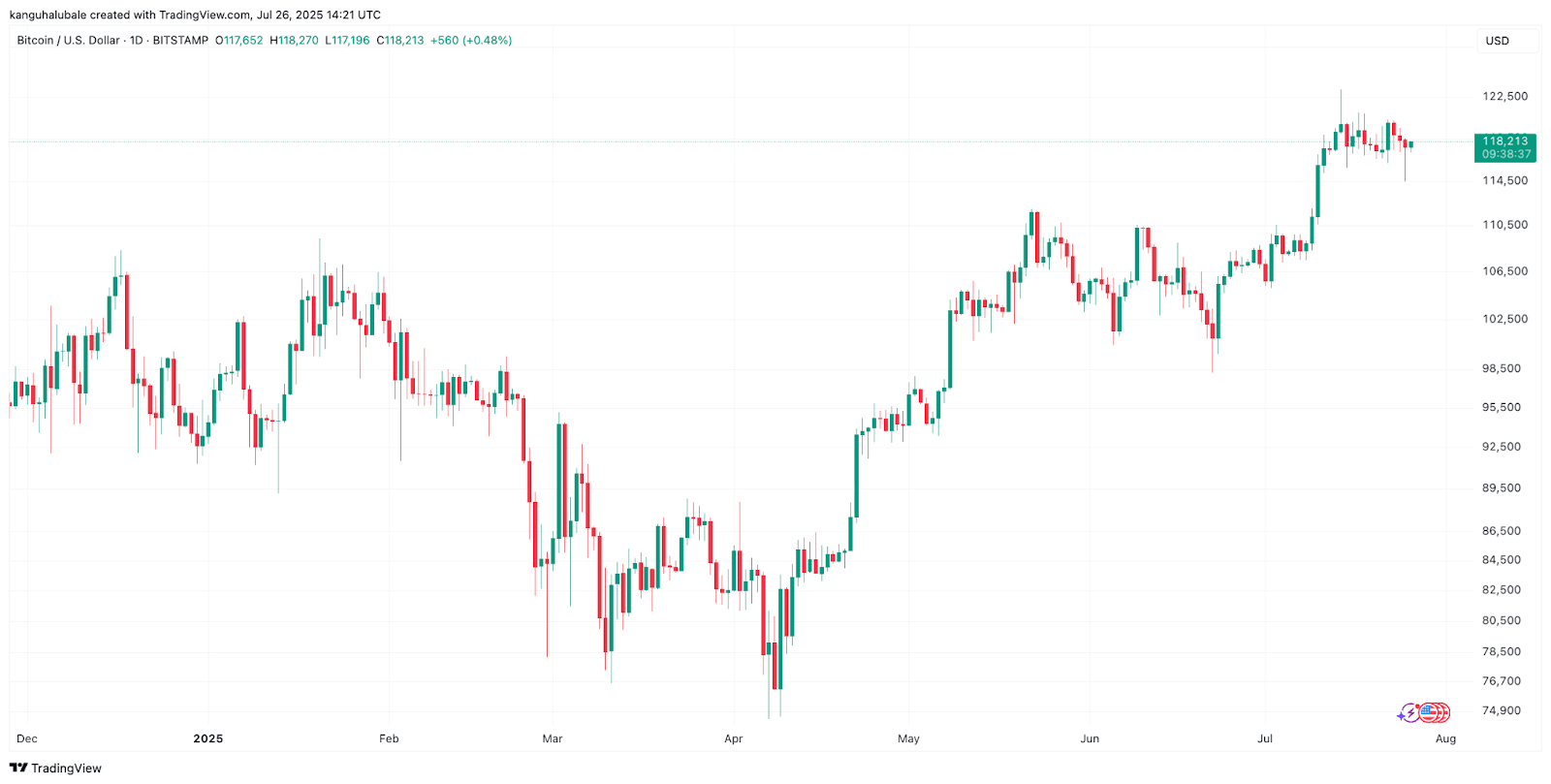Click the 102,500 price axis label
The image size is (1551, 784).
[1504, 319]
